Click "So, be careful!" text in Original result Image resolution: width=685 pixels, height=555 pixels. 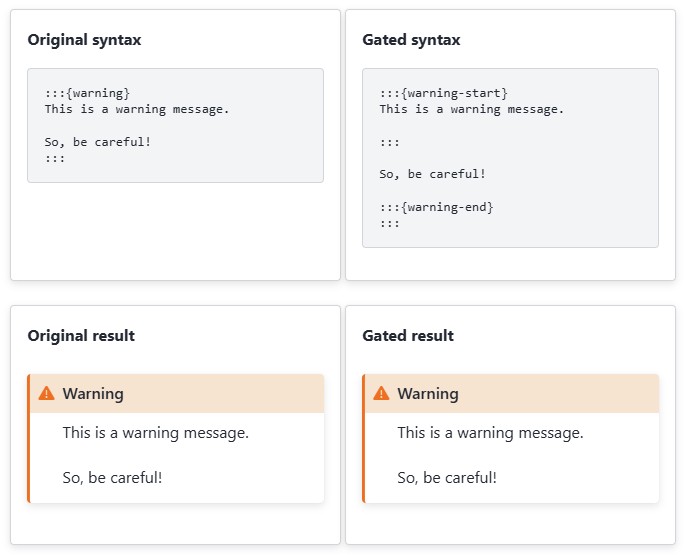(x=112, y=478)
